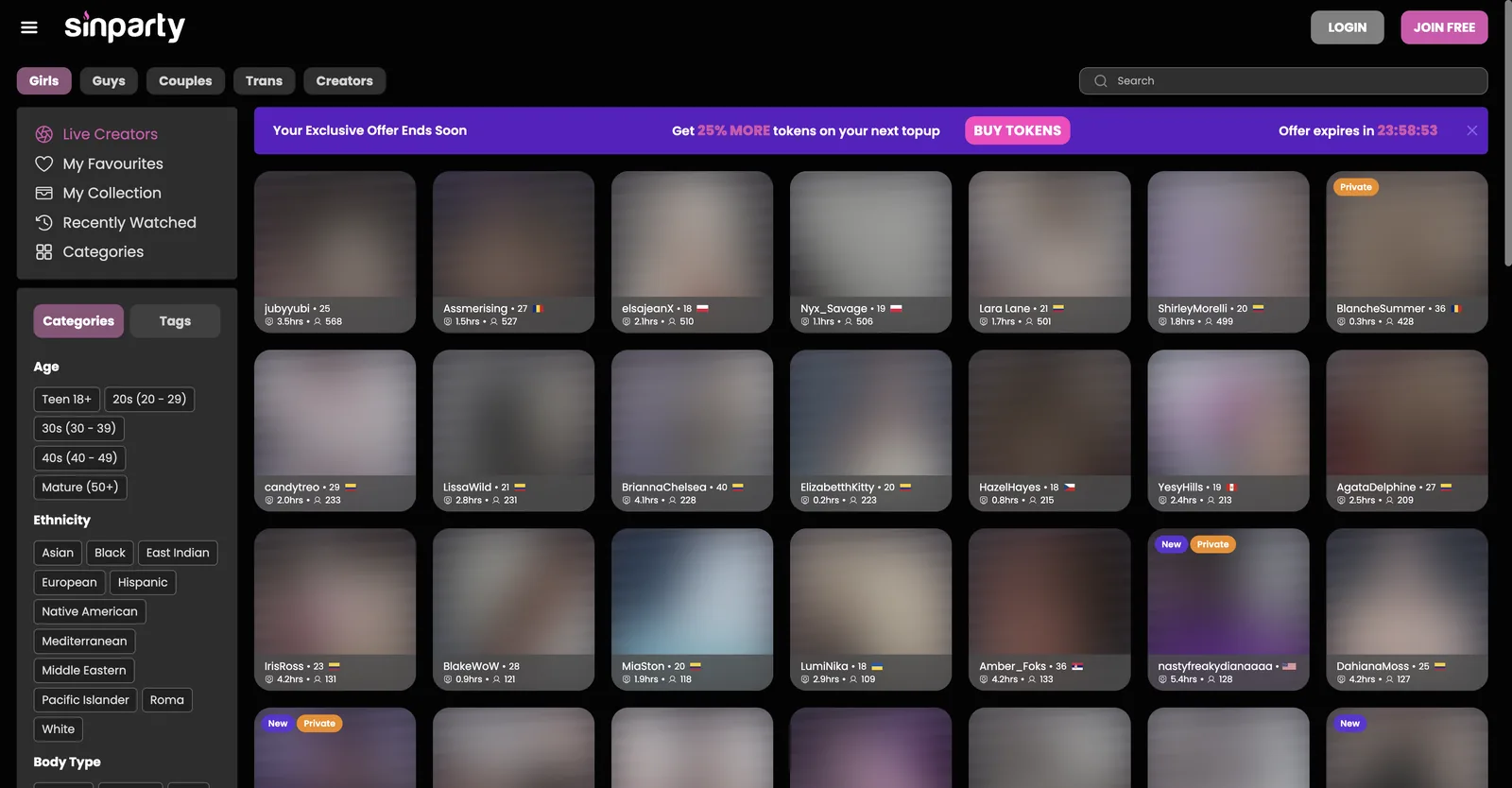
Task: Click the search magnifier icon
Action: 1101,81
